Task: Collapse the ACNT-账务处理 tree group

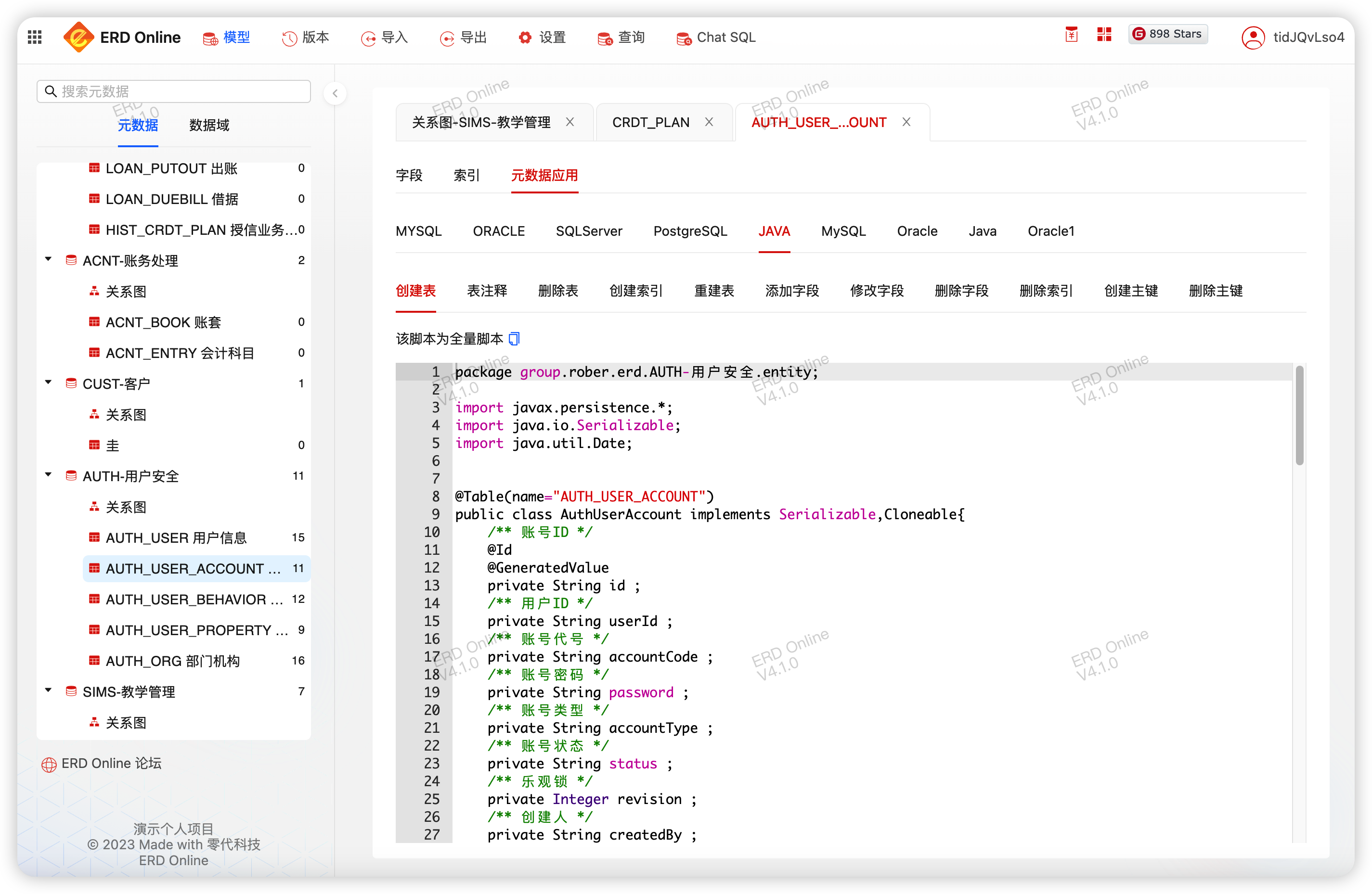Action: click(49, 260)
